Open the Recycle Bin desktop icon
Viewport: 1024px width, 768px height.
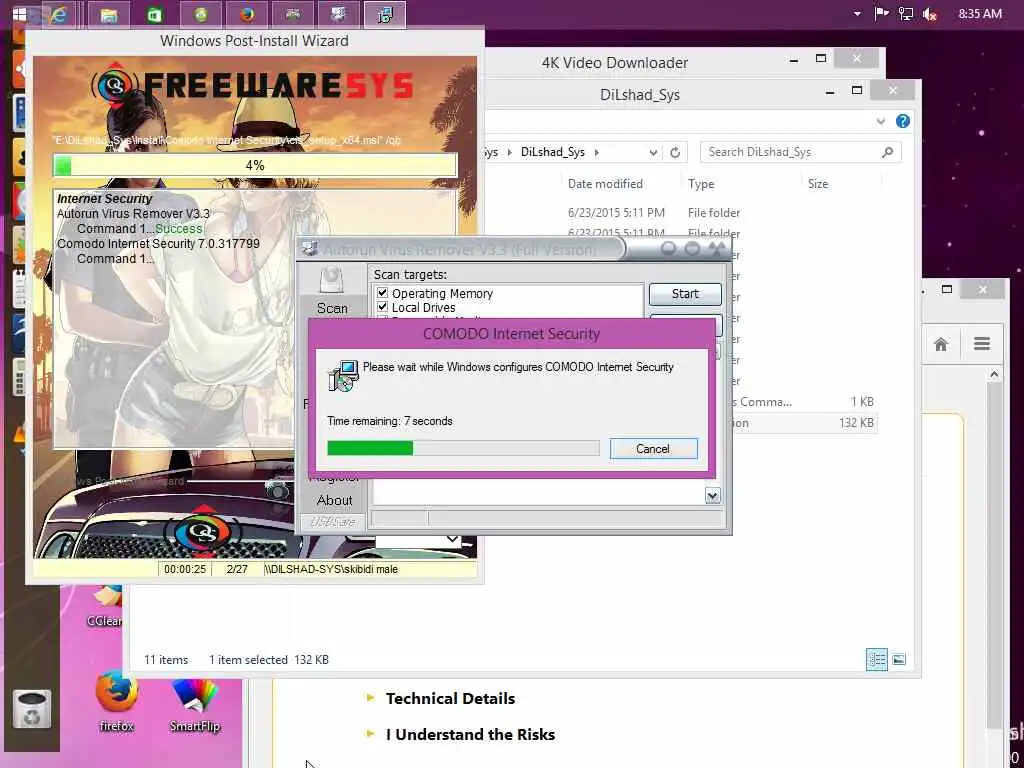point(31,709)
